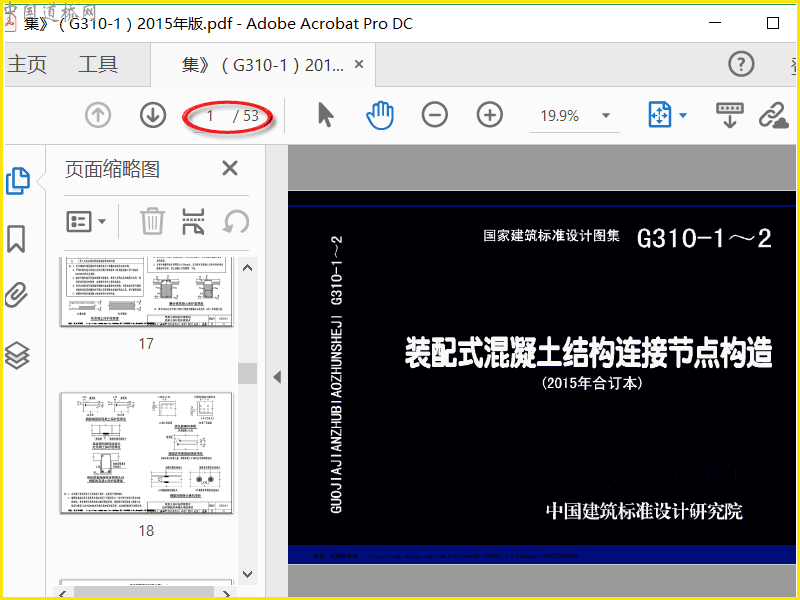Open the 19.9% zoom level dropdown
The height and width of the screenshot is (600, 800).
tap(606, 115)
